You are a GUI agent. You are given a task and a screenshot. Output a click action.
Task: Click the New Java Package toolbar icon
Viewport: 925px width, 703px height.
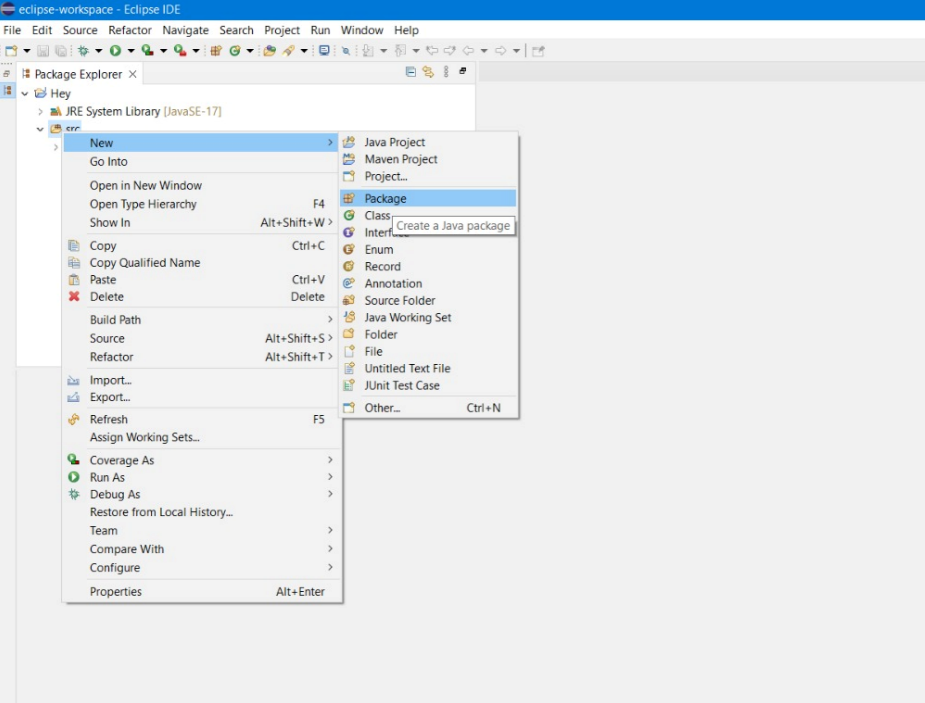[x=216, y=51]
